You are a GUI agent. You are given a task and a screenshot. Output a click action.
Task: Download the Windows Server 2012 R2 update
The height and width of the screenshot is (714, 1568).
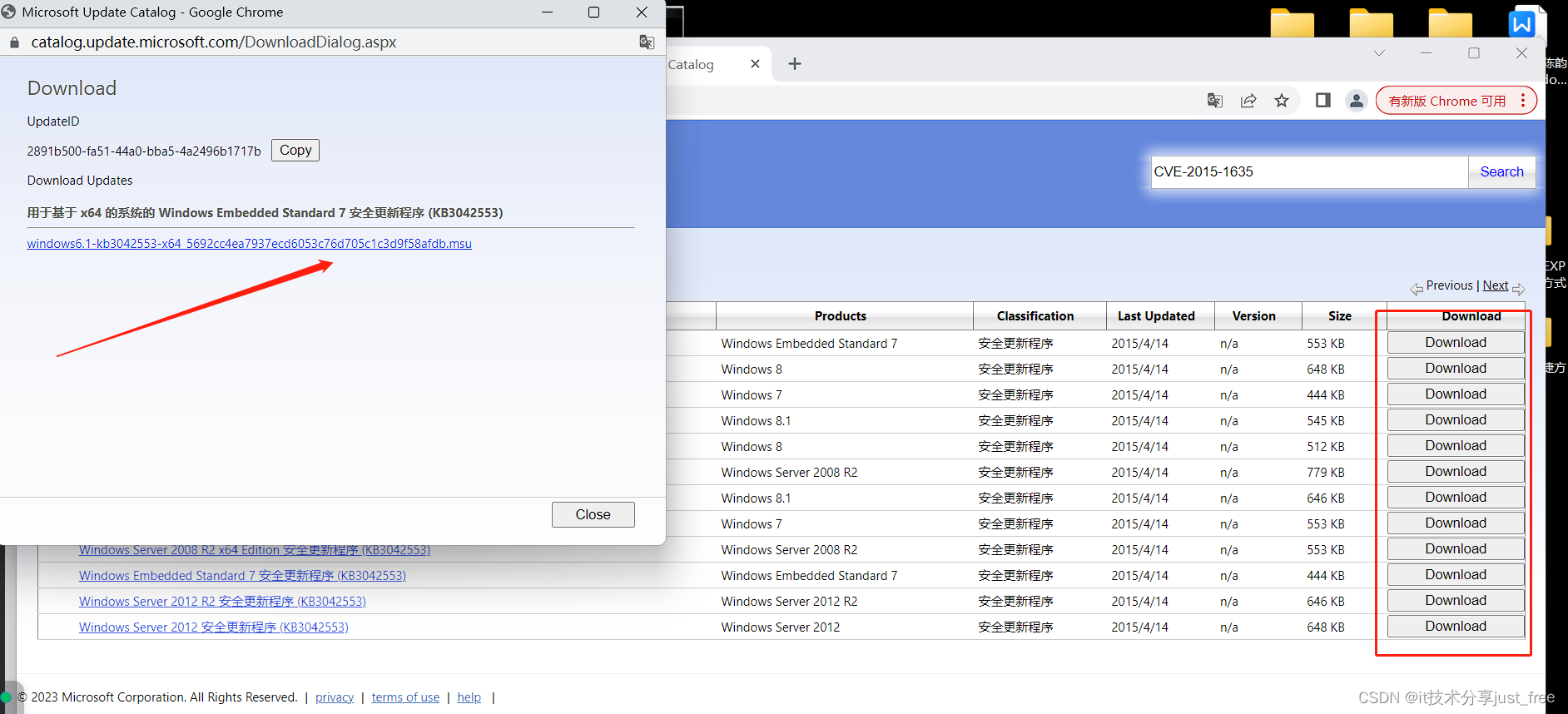[x=1456, y=601]
